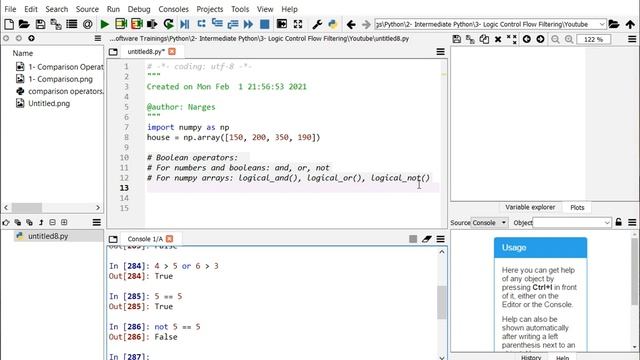Zoom in the plot

click(x=569, y=39)
